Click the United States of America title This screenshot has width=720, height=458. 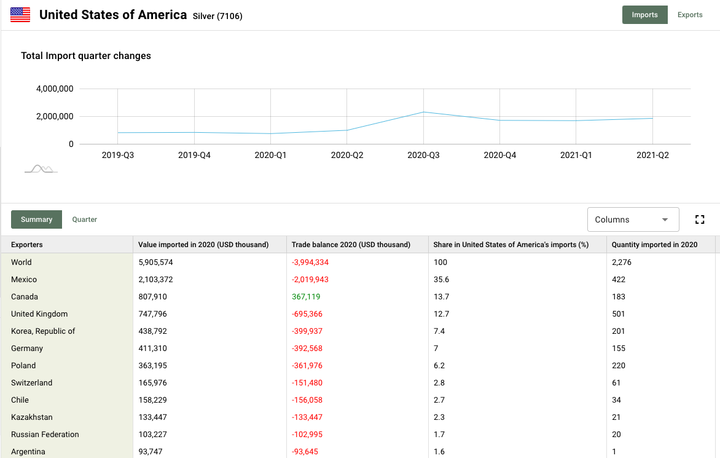point(113,15)
